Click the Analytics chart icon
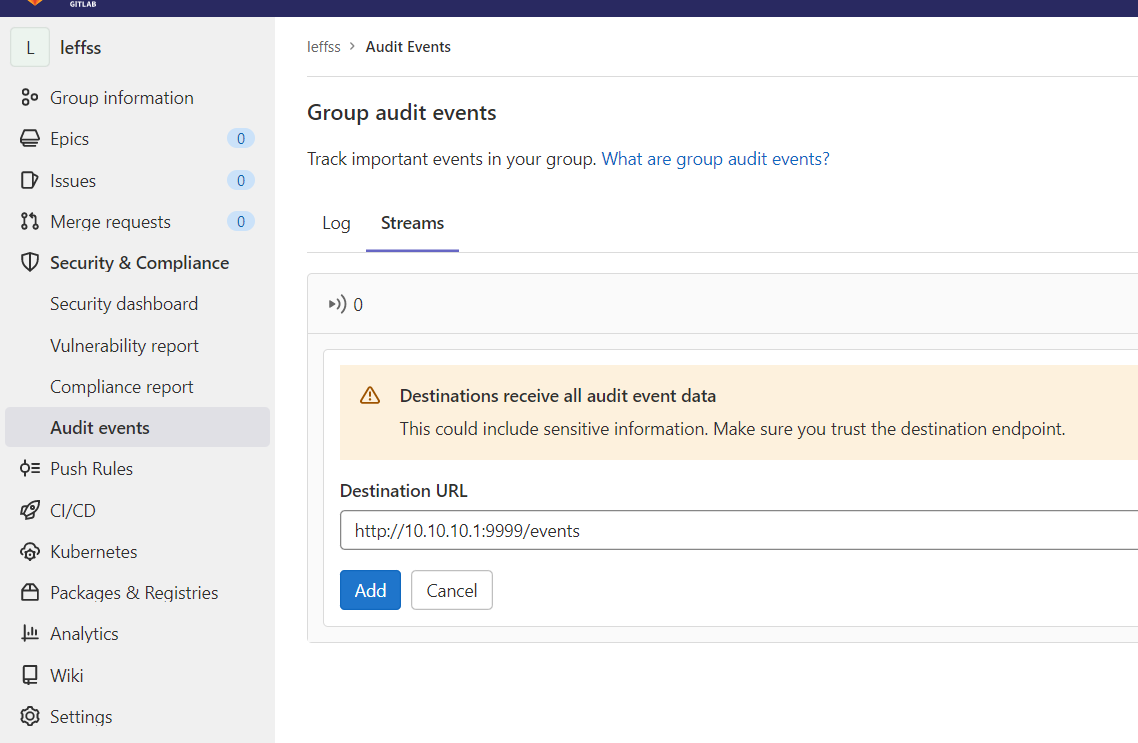The image size is (1138, 743). point(30,634)
